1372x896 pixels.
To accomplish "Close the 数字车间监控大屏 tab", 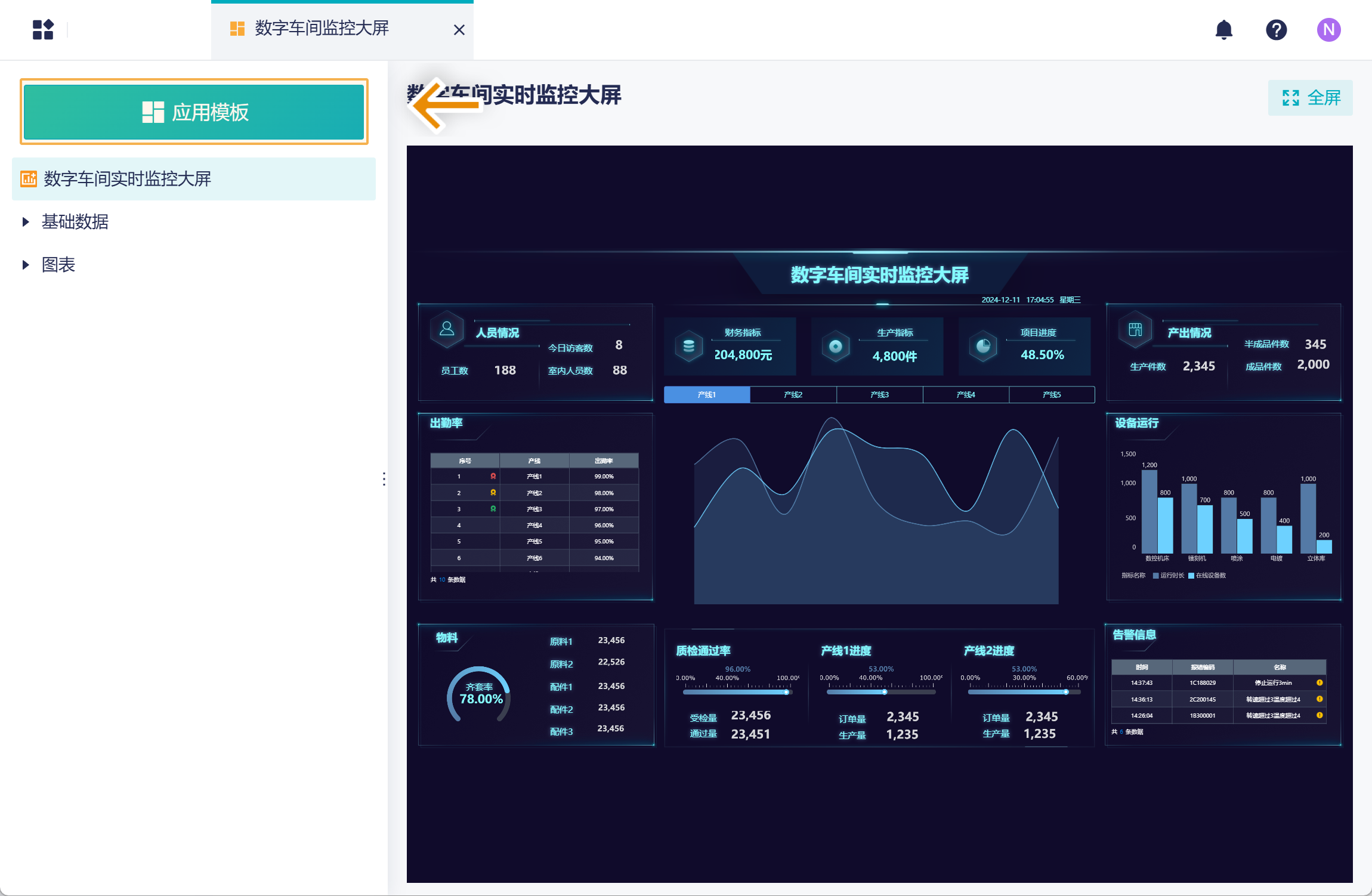I will [x=459, y=30].
